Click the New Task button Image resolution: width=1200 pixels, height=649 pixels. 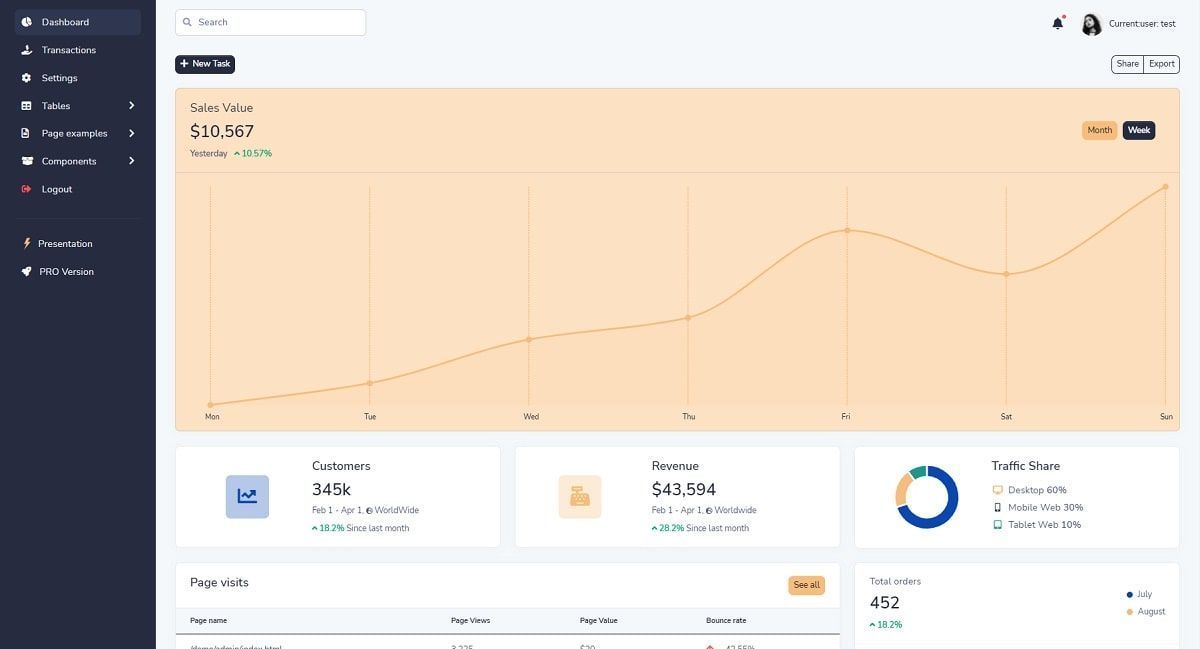pos(205,63)
